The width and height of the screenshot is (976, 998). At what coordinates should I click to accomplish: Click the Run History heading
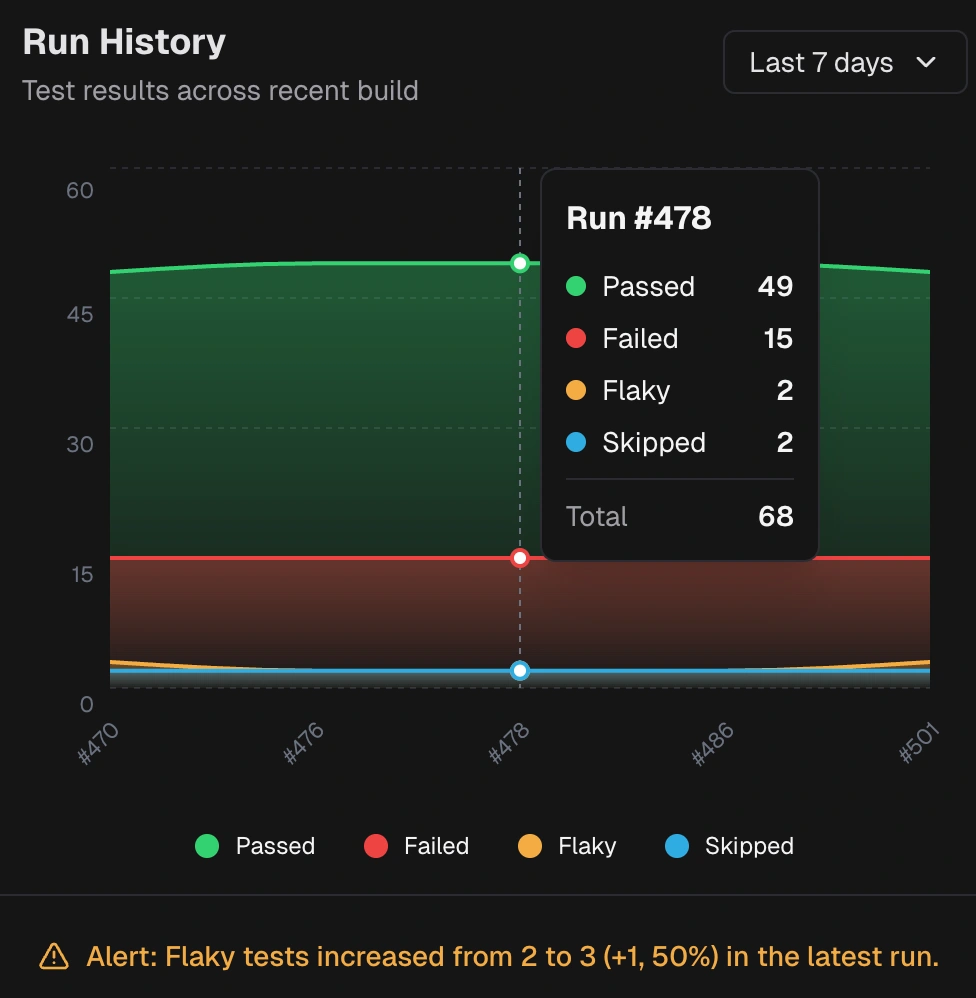(124, 41)
